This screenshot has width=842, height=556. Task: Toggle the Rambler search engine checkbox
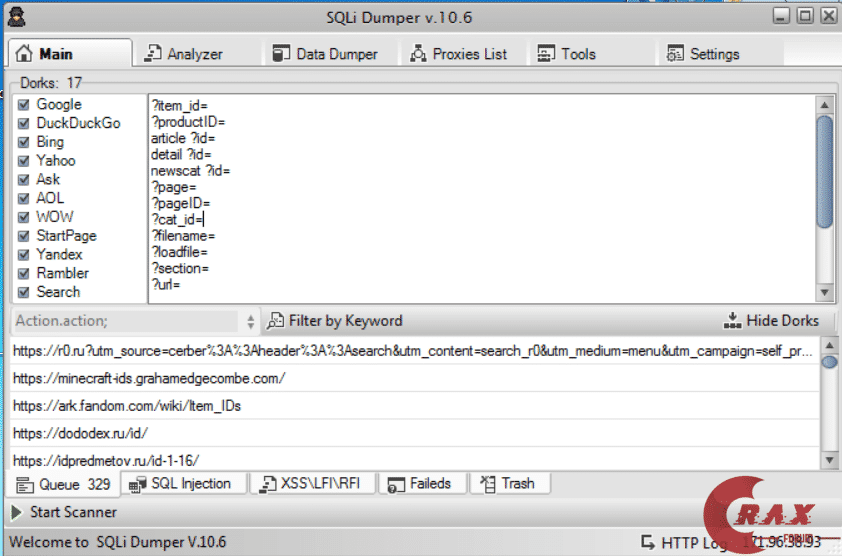[23, 273]
